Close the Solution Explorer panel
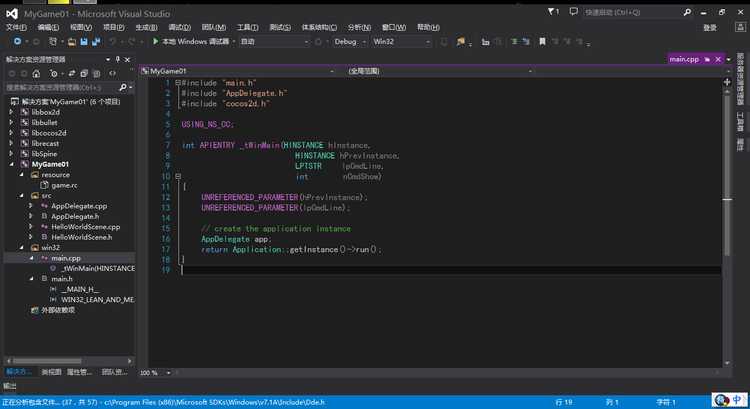750x409 pixels. click(127, 59)
